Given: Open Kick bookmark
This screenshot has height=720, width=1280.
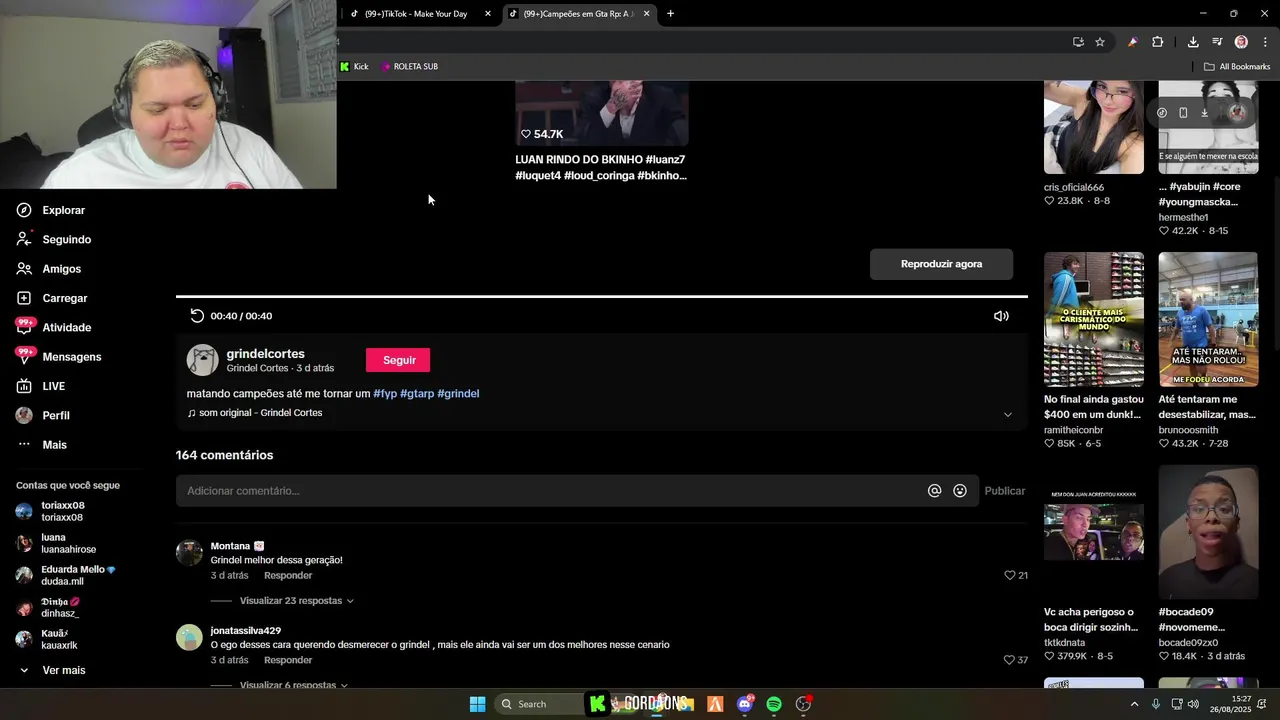Looking at the screenshot, I should [354, 66].
